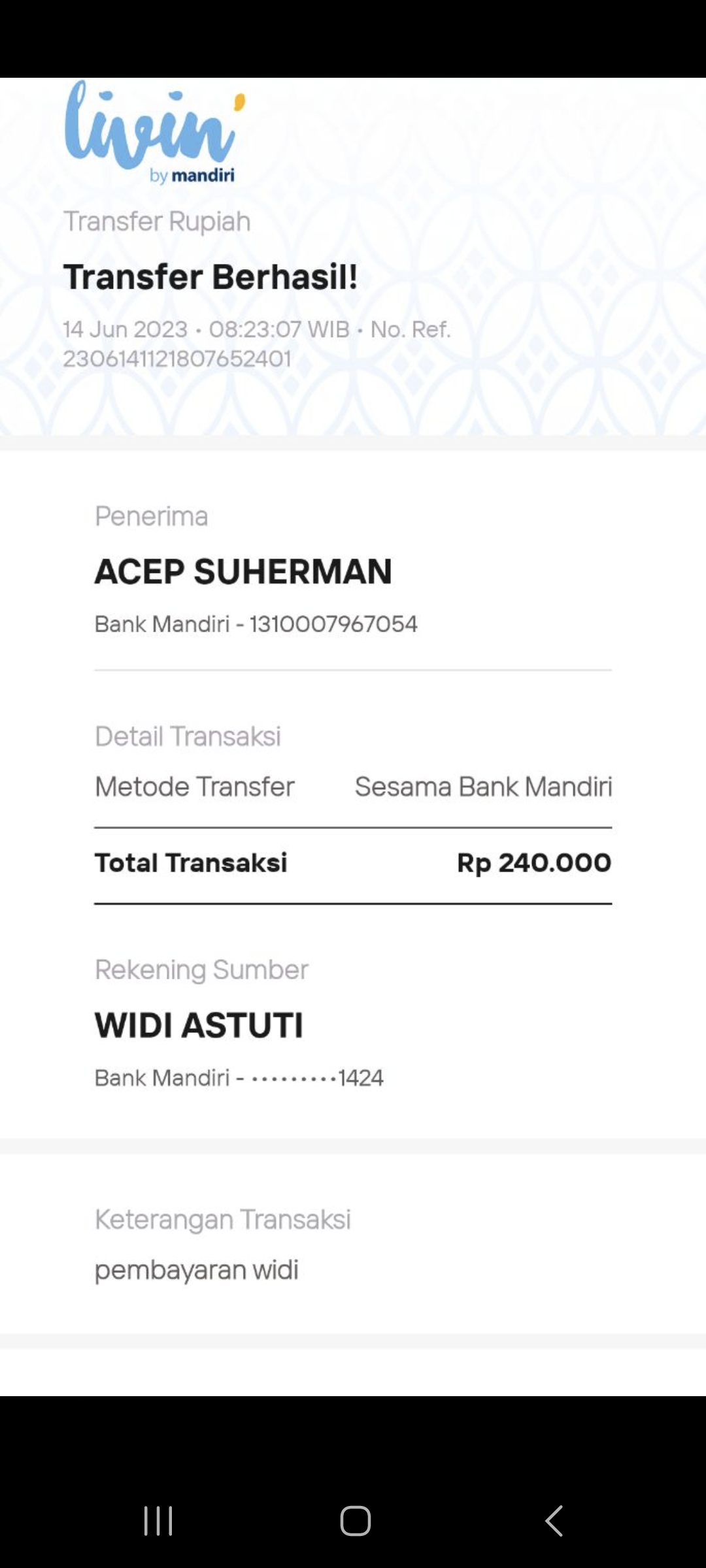Click the Total Transaksi label
The image size is (706, 1568).
pyautogui.click(x=191, y=863)
